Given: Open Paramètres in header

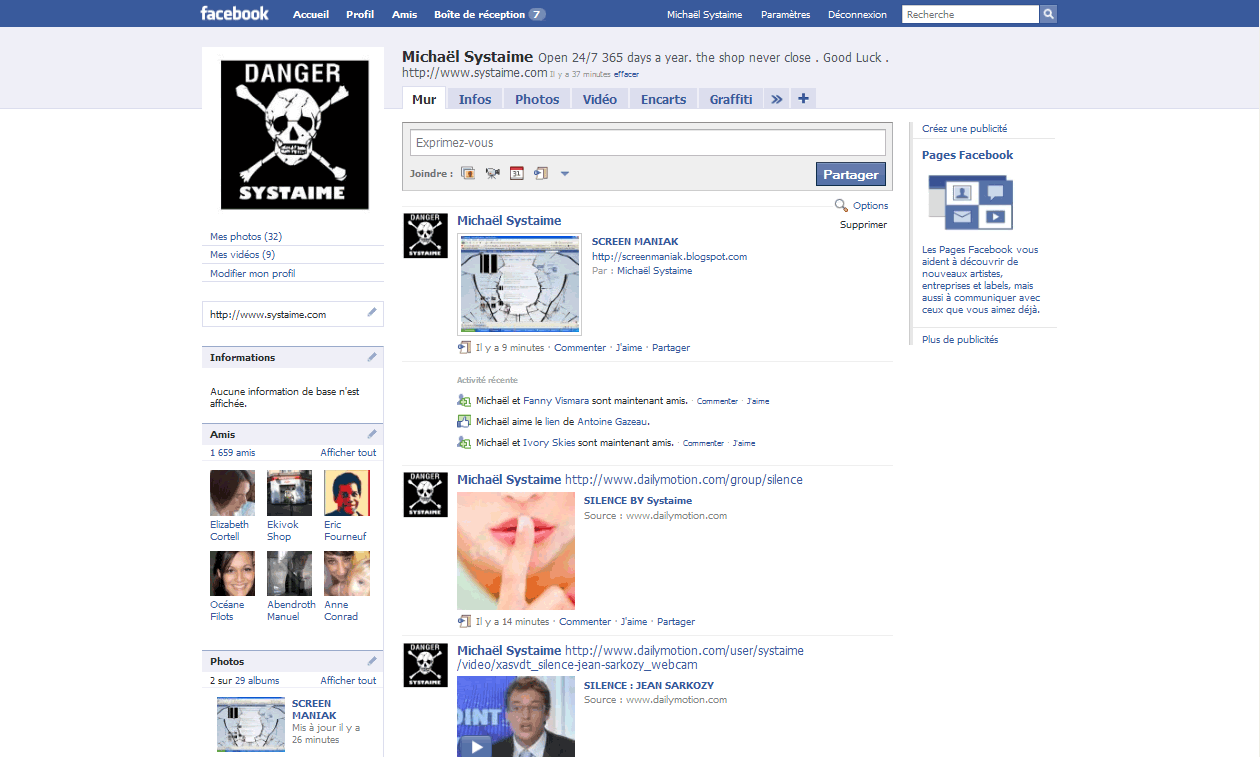Looking at the screenshot, I should [786, 14].
